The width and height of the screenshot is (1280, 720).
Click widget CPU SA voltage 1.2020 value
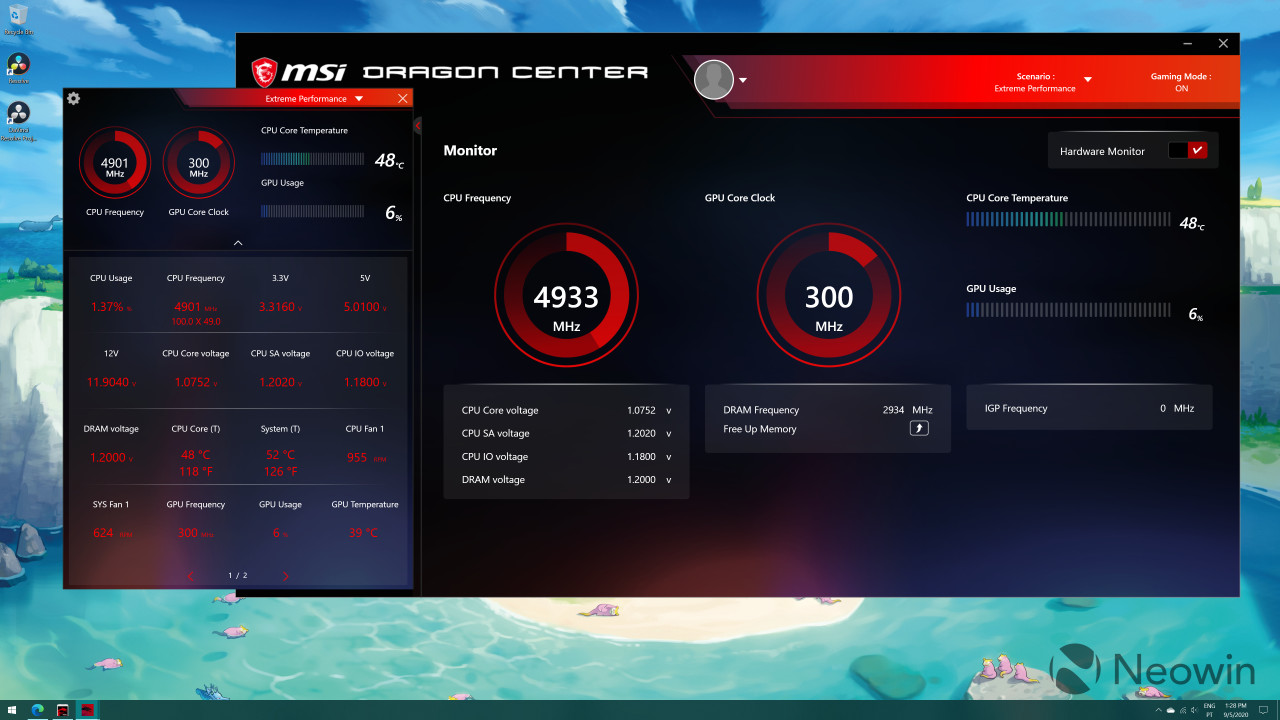pos(280,382)
